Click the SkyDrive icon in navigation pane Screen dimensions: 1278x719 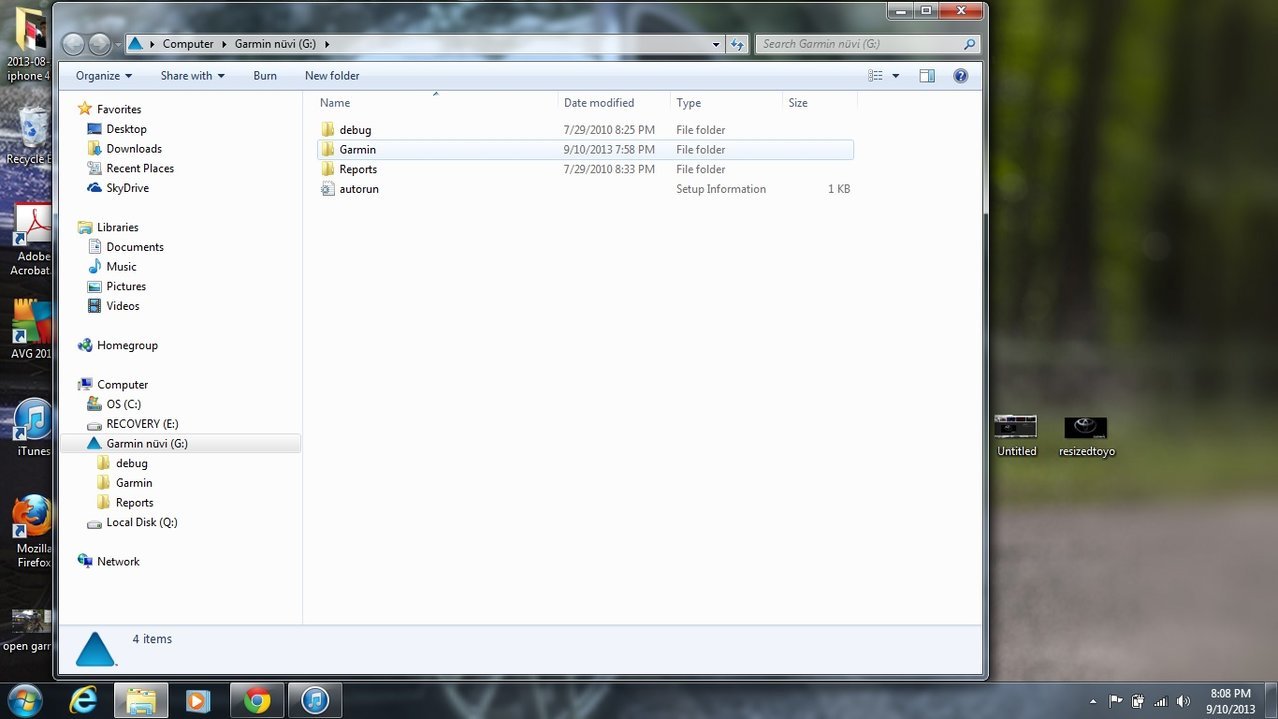tap(94, 188)
